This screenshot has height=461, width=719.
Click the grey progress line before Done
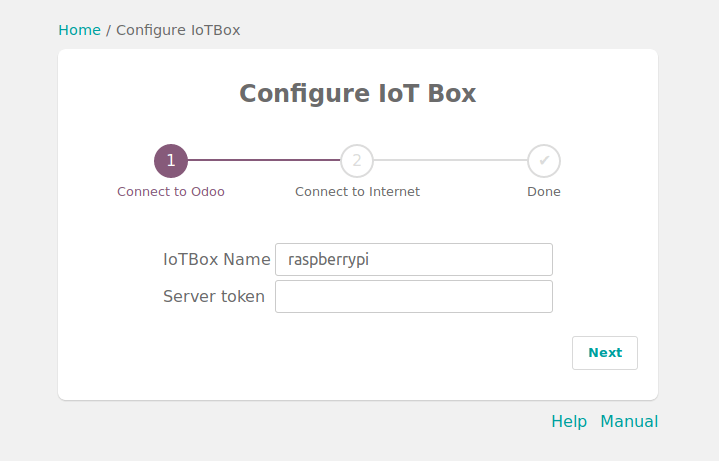450,160
